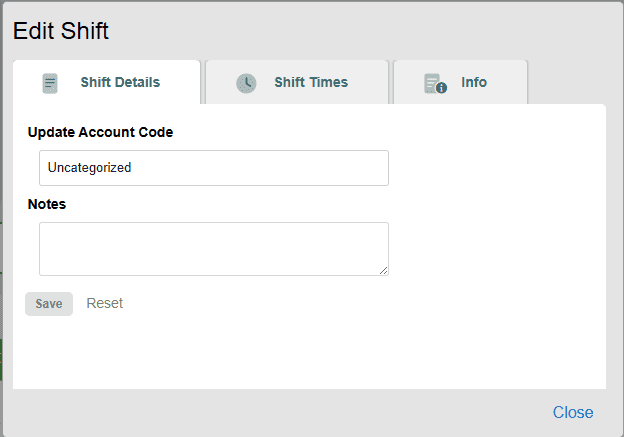Close the Edit Shift dialog
The image size is (624, 437).
click(573, 412)
